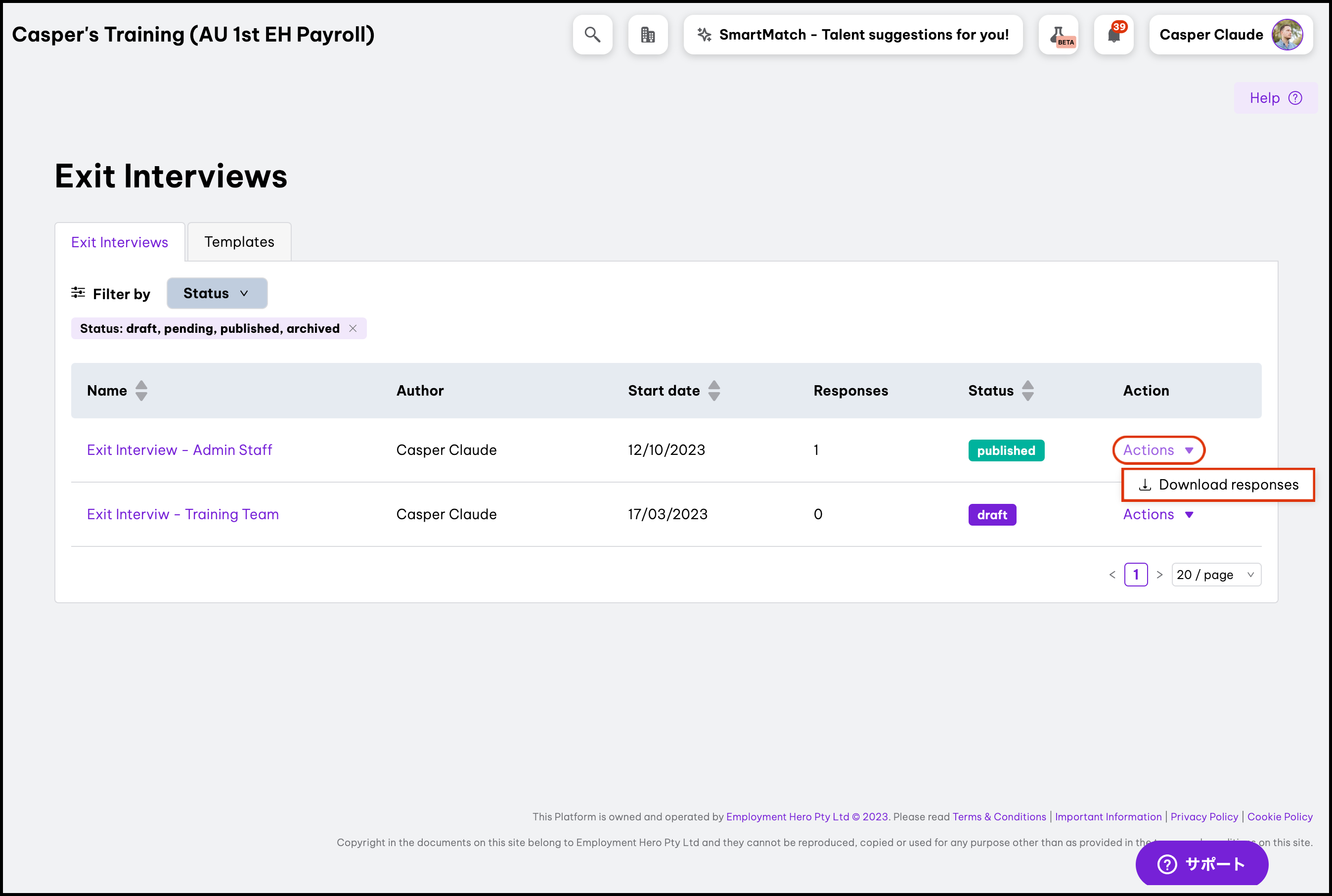1332x896 pixels.
Task: Go to next page arrow
Action: 1159,575
